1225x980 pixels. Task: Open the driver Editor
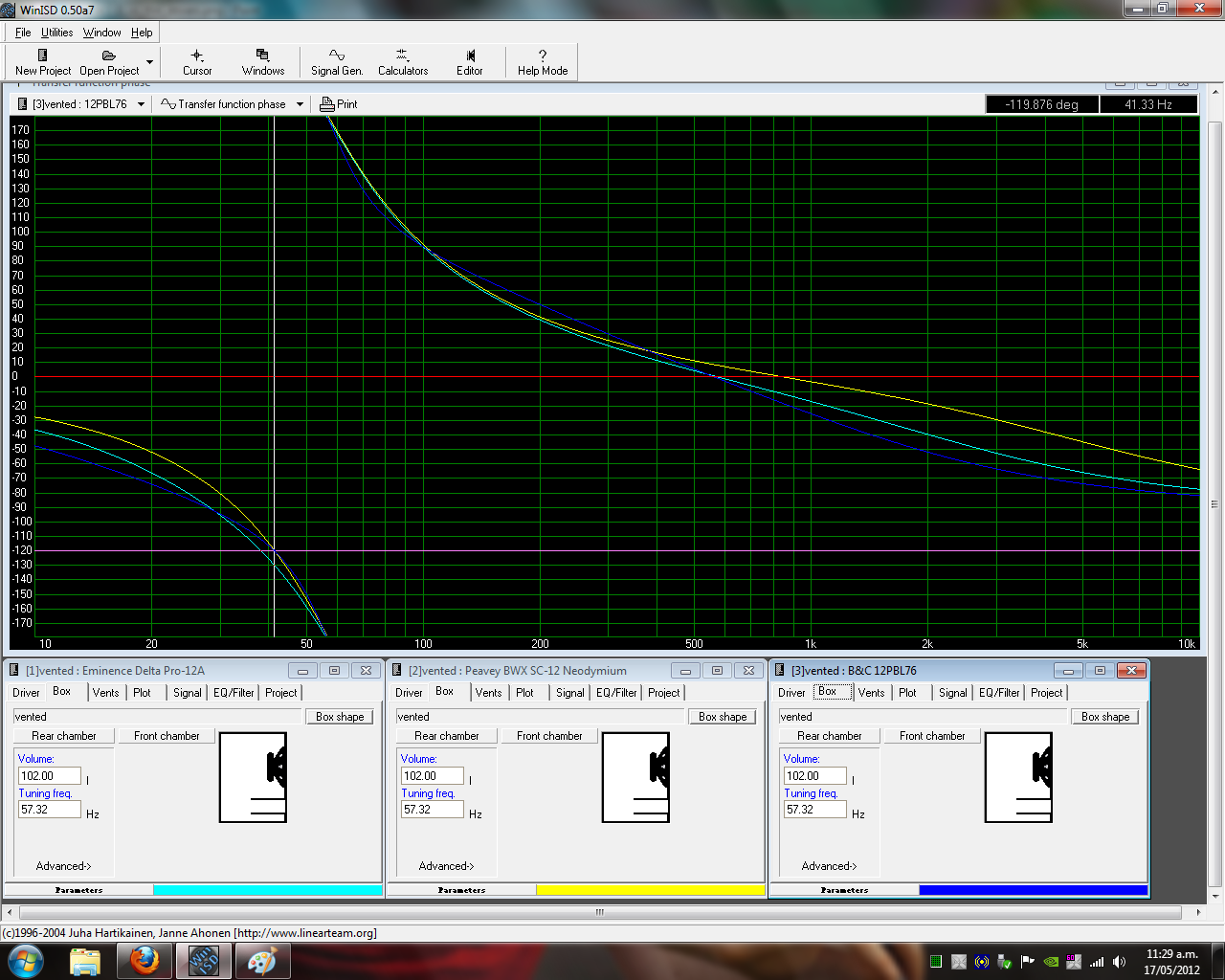(x=470, y=61)
